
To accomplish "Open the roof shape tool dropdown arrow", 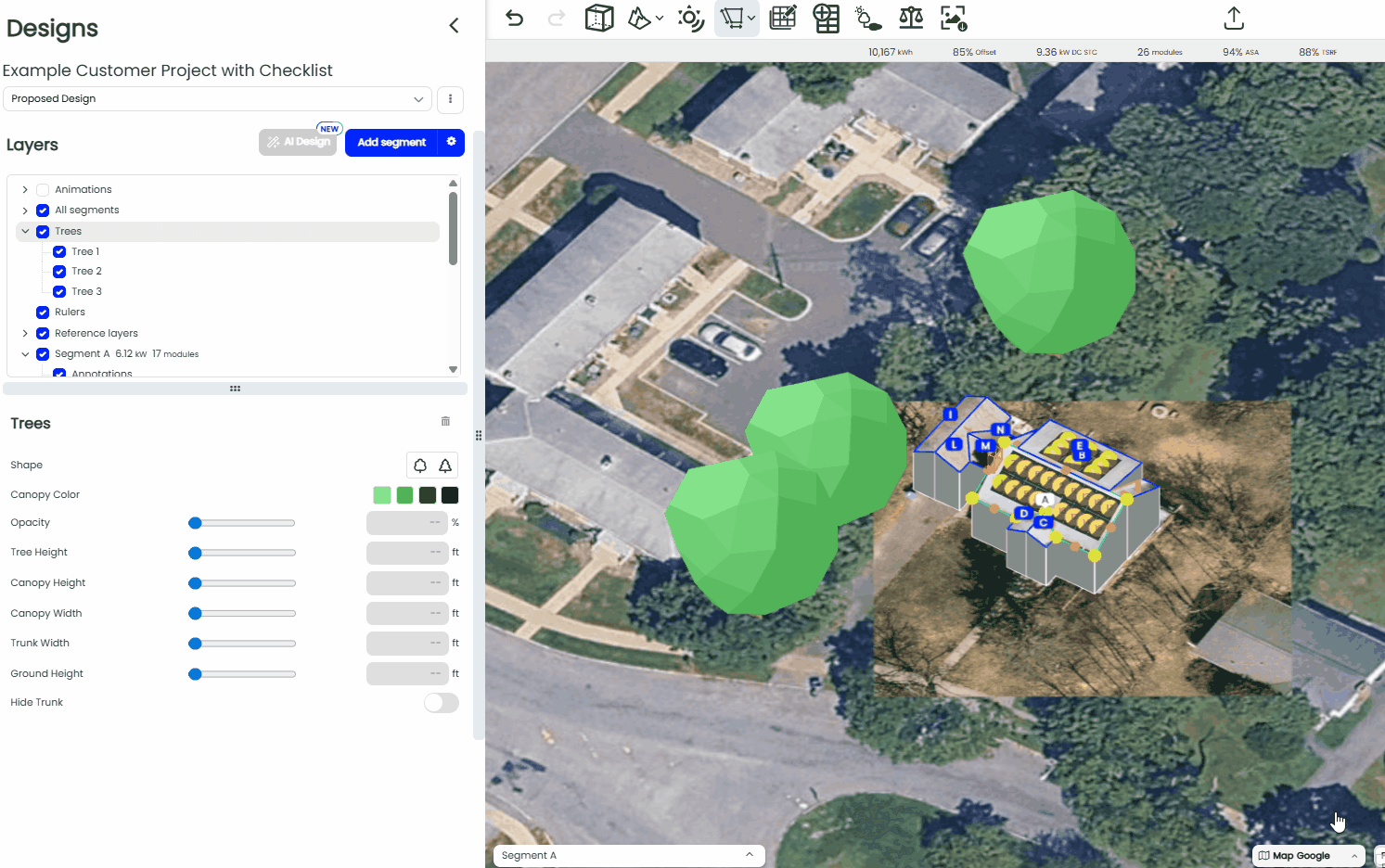I will click(x=660, y=18).
